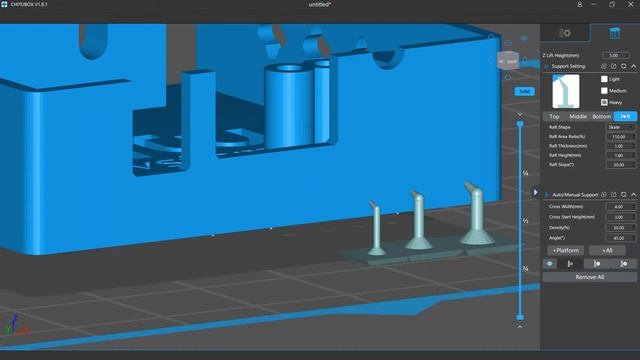Click the import icon in Support Setting header
The image size is (640, 360).
click(x=604, y=66)
